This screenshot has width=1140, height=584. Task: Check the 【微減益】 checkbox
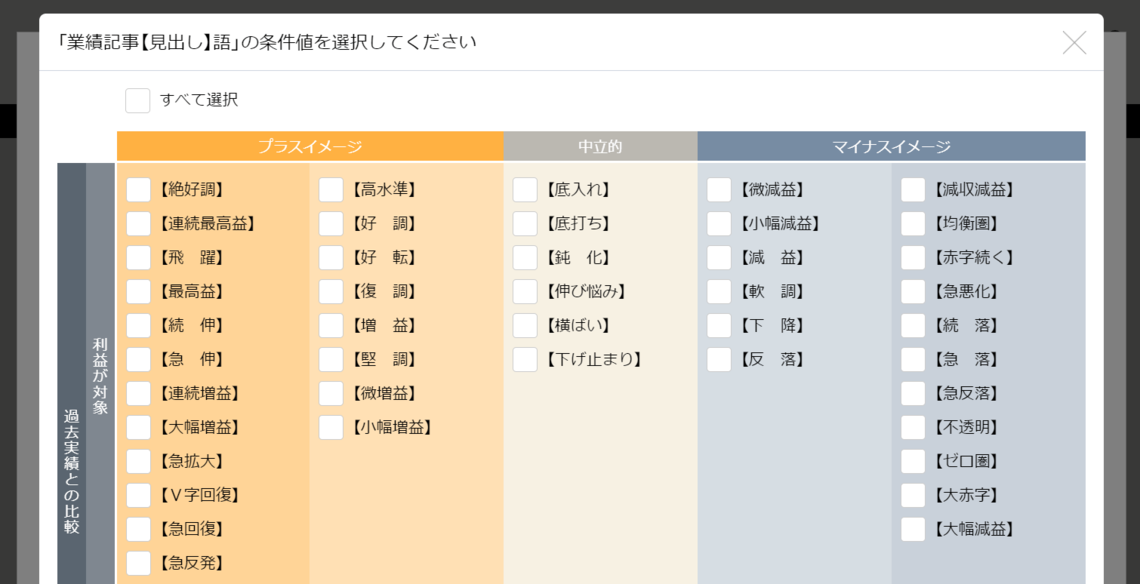coord(719,190)
